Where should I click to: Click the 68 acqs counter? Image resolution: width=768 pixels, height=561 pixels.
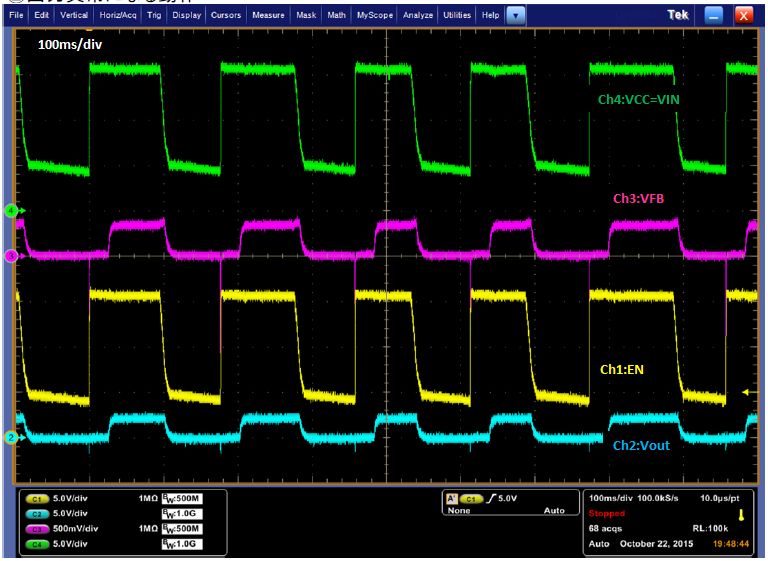[605, 529]
